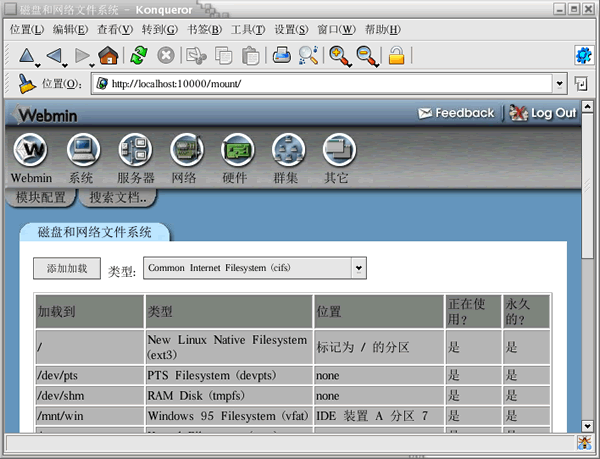Copy selection with the Copy icon
Screen dimensions: 600x459
tap(223, 55)
